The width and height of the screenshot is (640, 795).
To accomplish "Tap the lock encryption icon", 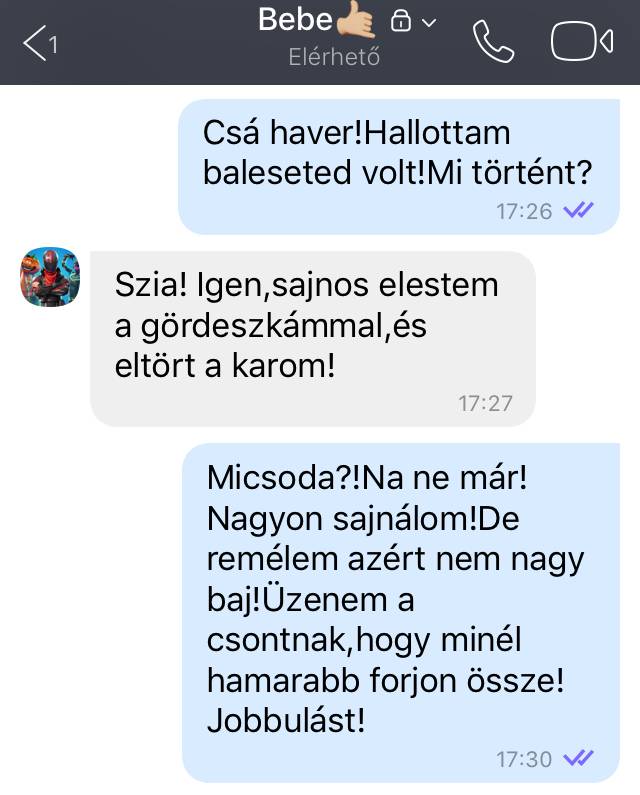I will [x=401, y=21].
